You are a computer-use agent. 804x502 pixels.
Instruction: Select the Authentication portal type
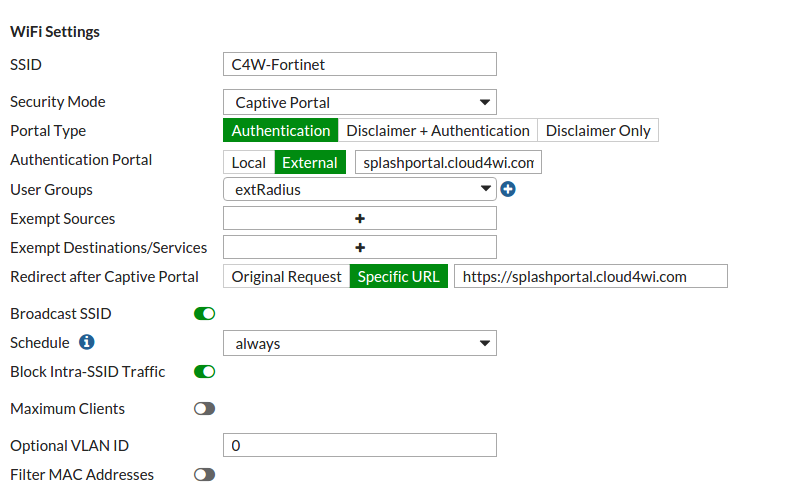280,131
